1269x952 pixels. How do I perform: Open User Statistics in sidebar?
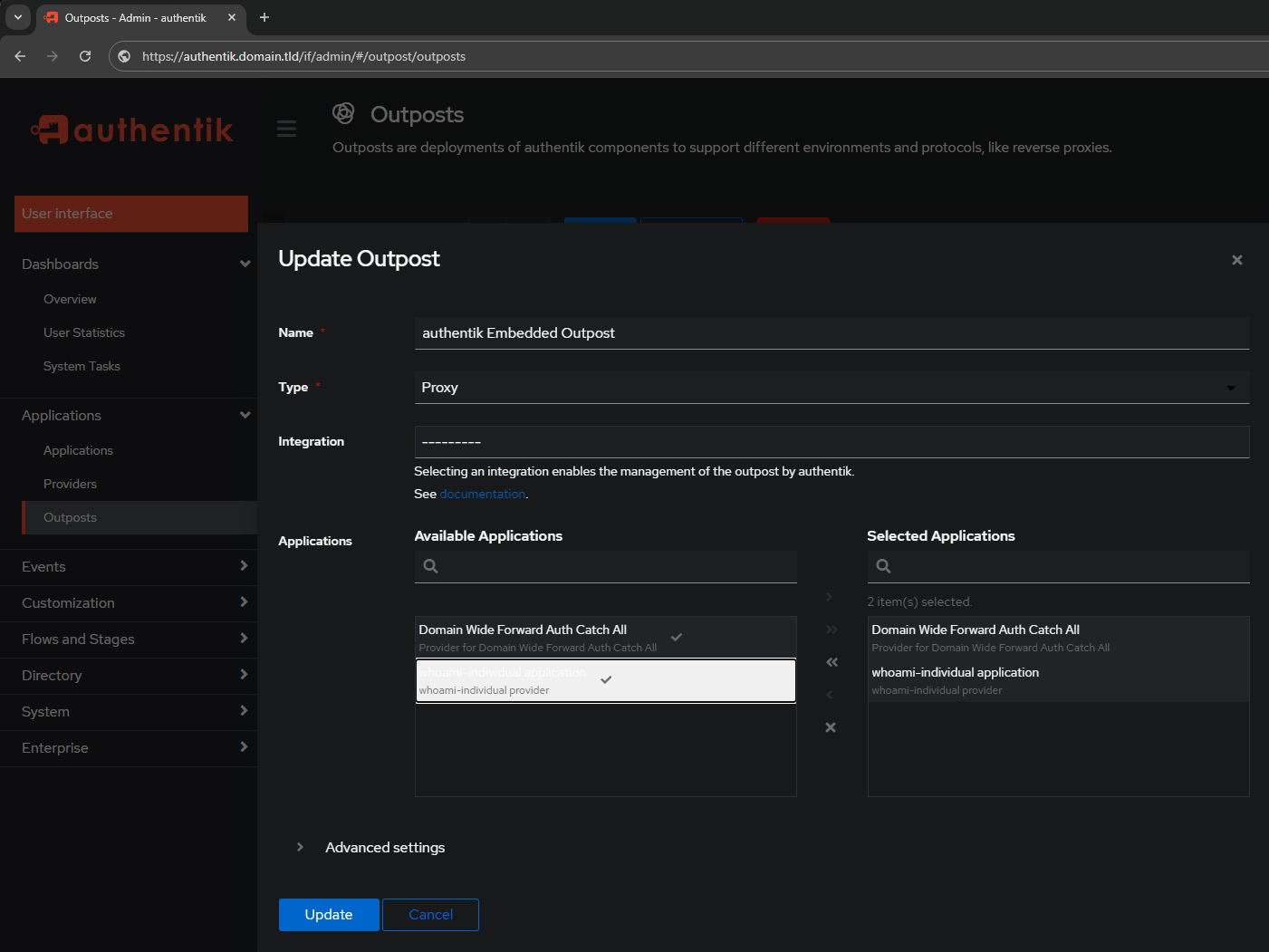pos(84,332)
